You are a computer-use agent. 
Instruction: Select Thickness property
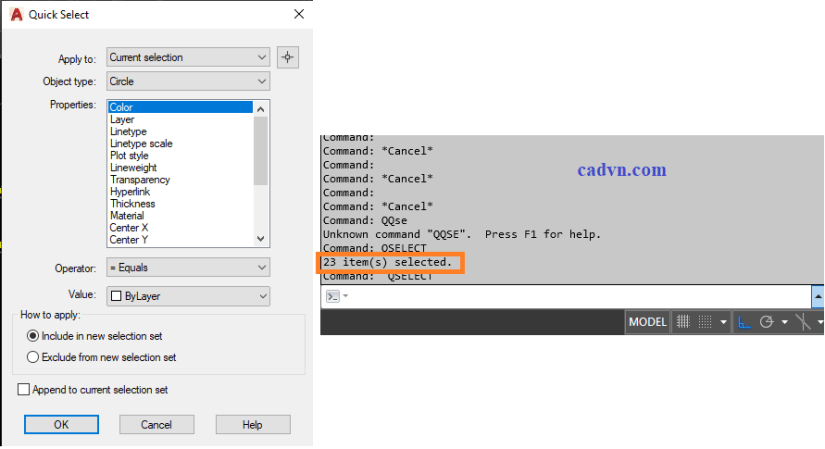[180, 204]
